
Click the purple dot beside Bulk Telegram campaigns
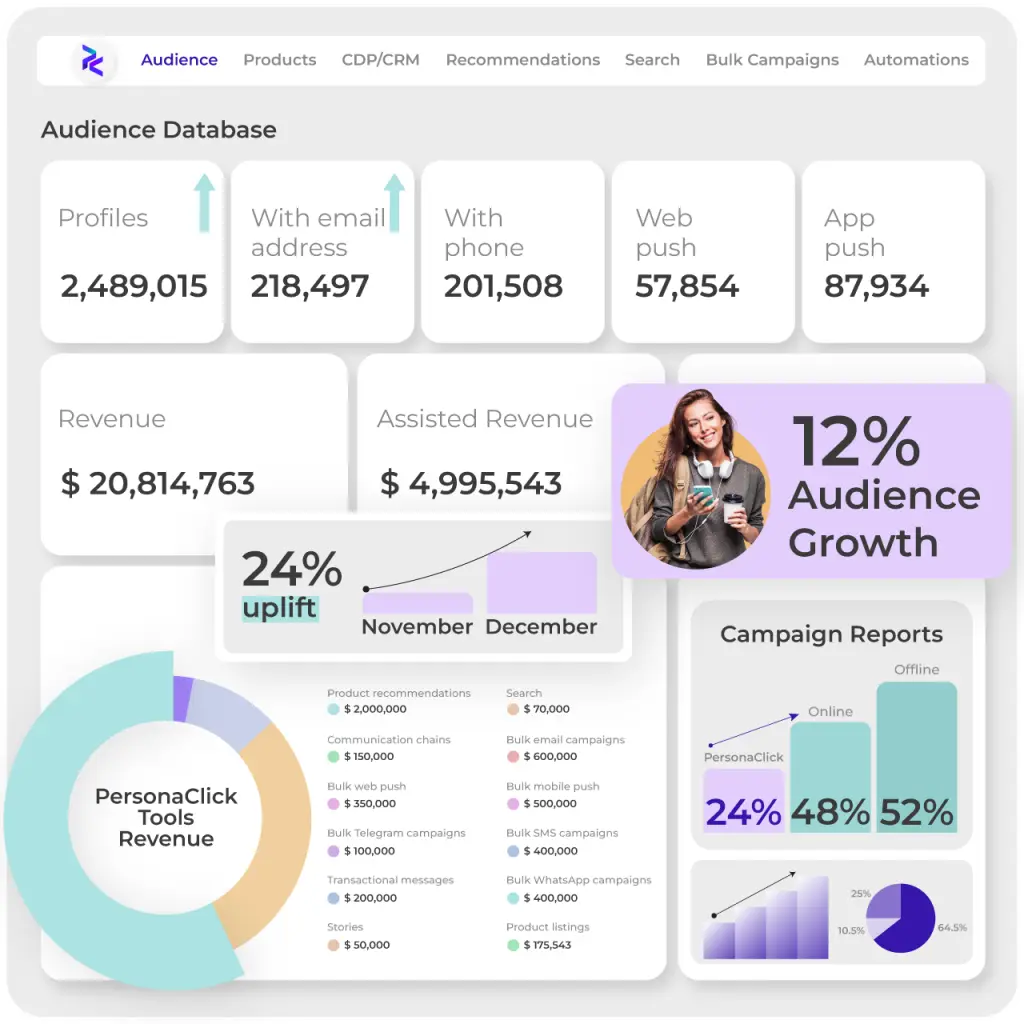(333, 849)
